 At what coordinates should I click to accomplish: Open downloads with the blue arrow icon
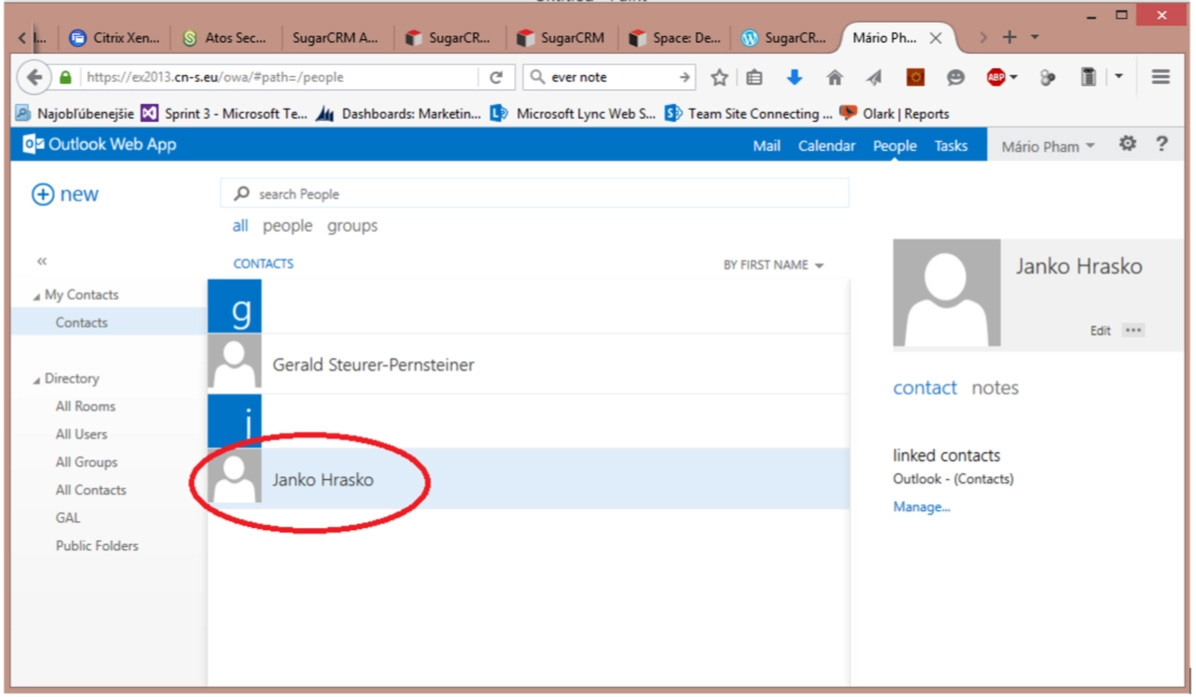pyautogui.click(x=794, y=77)
